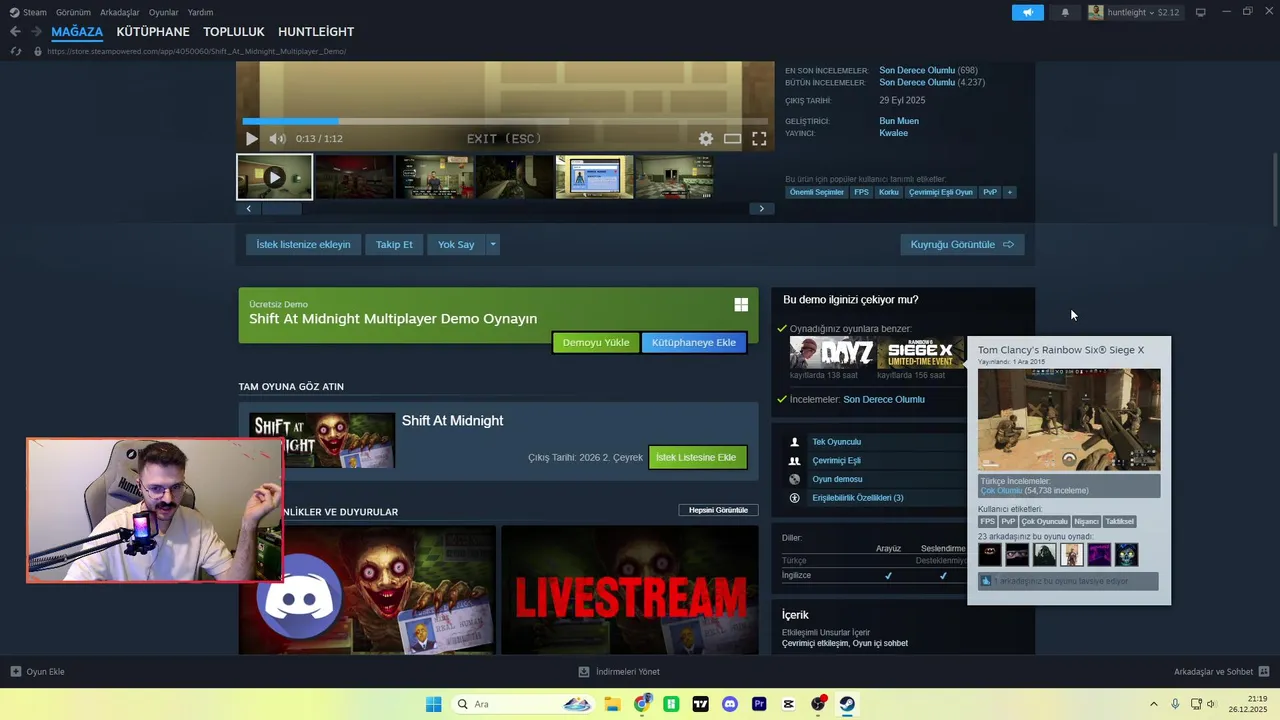Switch to the KÜTÜPHANE tab
The height and width of the screenshot is (720, 1280).
pyautogui.click(x=153, y=32)
